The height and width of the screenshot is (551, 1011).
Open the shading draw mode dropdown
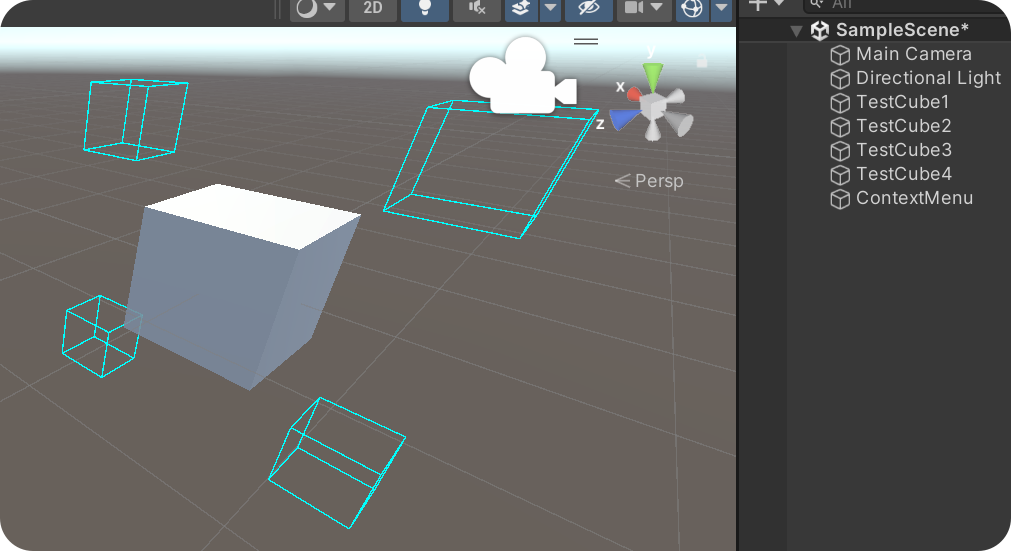pos(317,8)
